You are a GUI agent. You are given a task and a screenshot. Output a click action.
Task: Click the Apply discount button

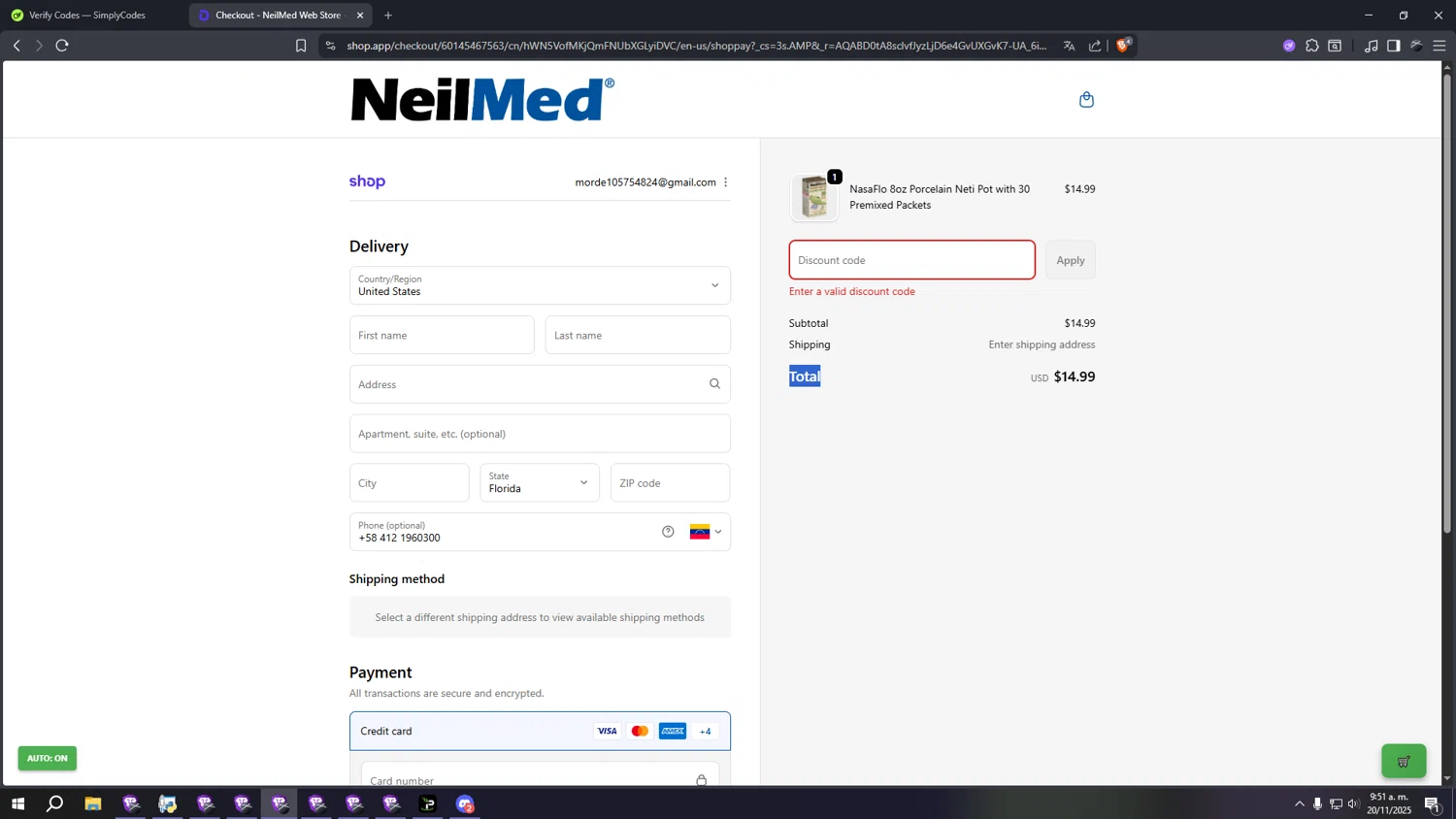point(1071,260)
